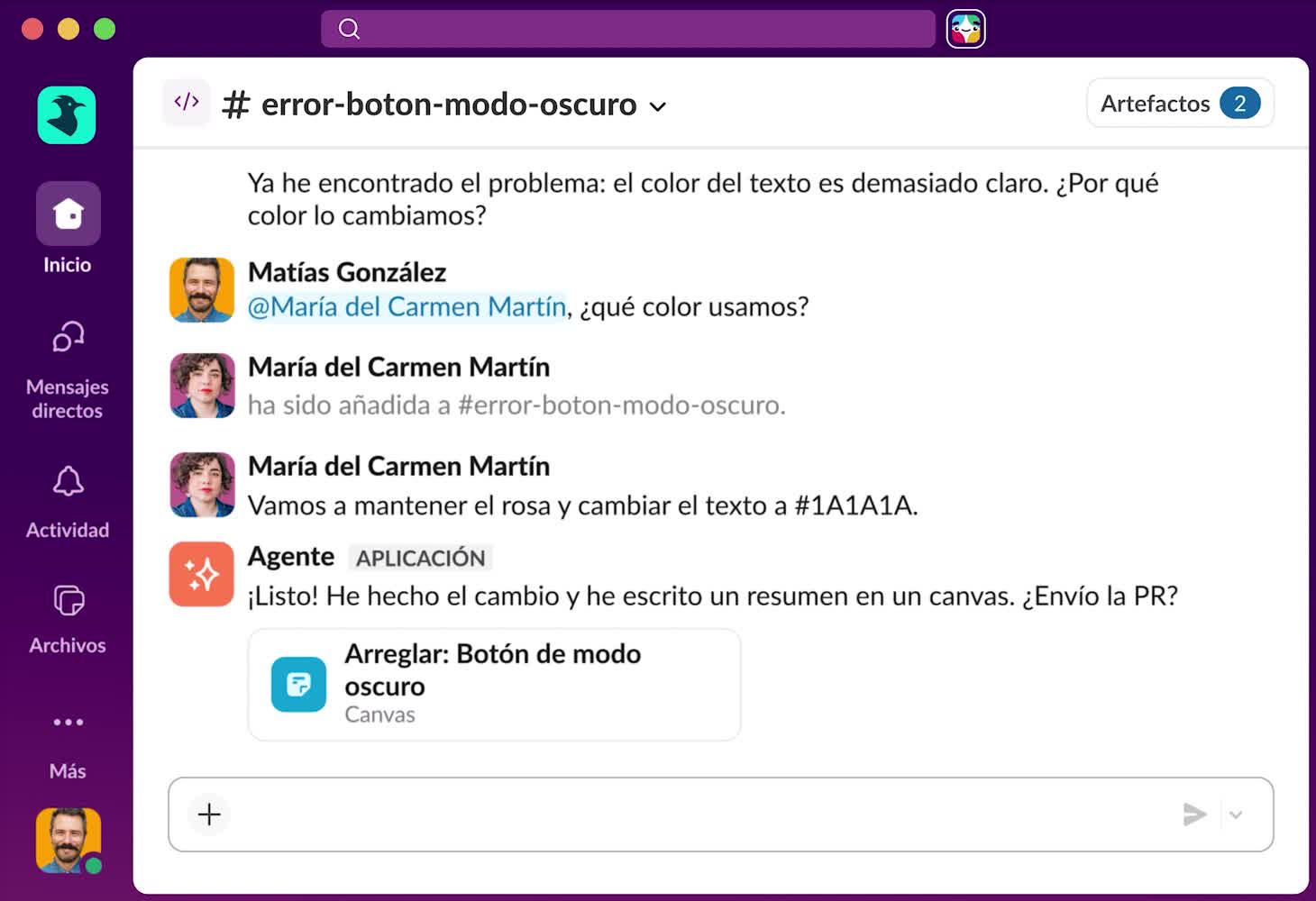
Task: Open Actividad bell icon
Action: click(x=68, y=482)
